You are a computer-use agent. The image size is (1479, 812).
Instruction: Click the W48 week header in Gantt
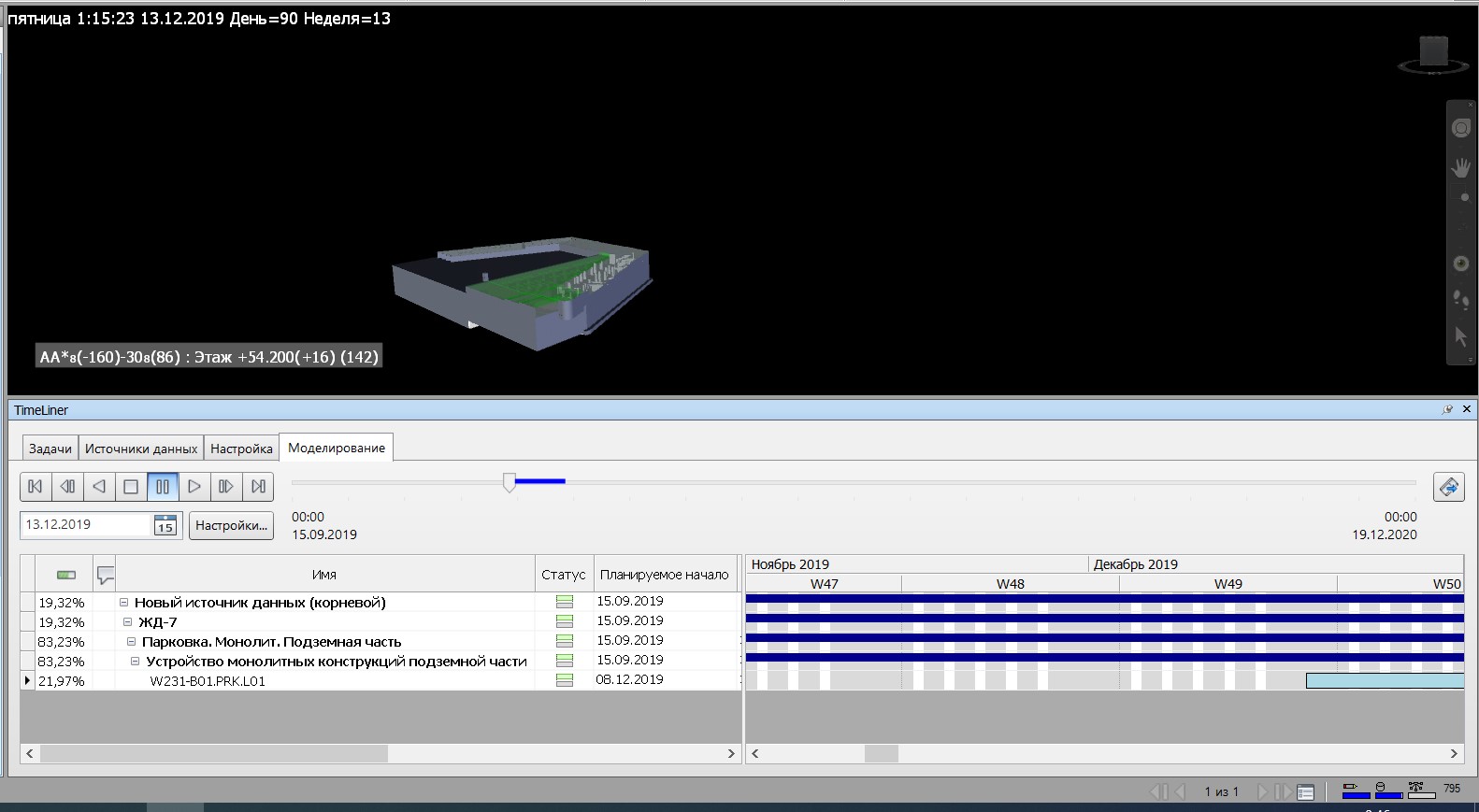pos(1010,584)
